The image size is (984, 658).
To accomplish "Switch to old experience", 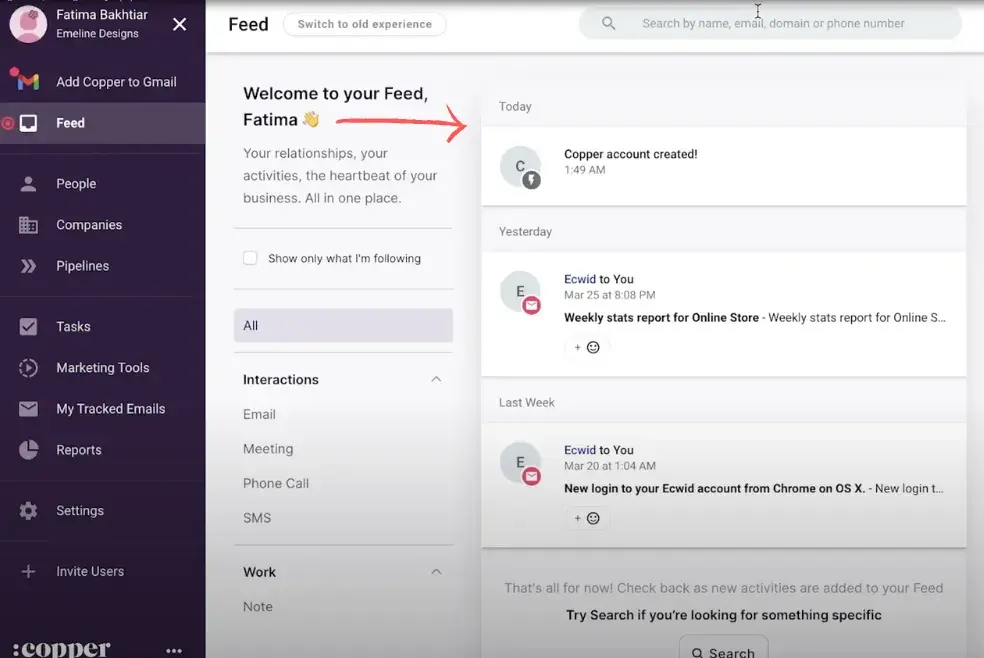I will click(x=364, y=23).
